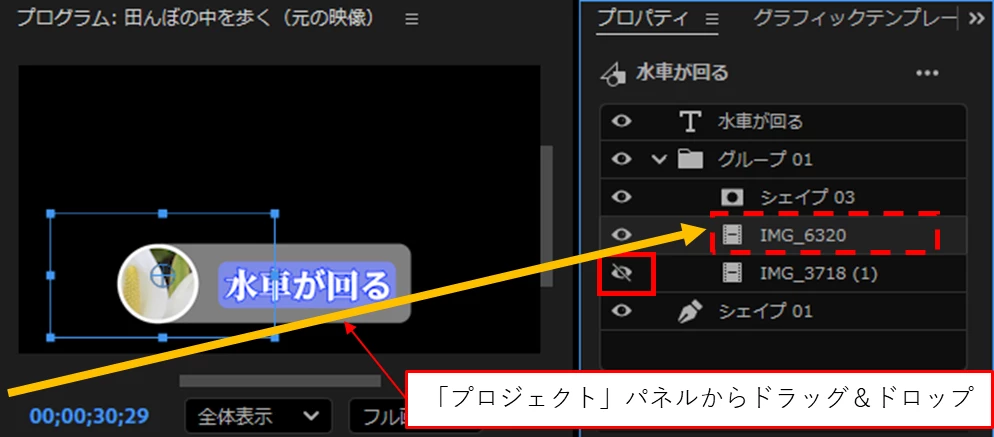Select the IMG_6320 layer name

[803, 235]
